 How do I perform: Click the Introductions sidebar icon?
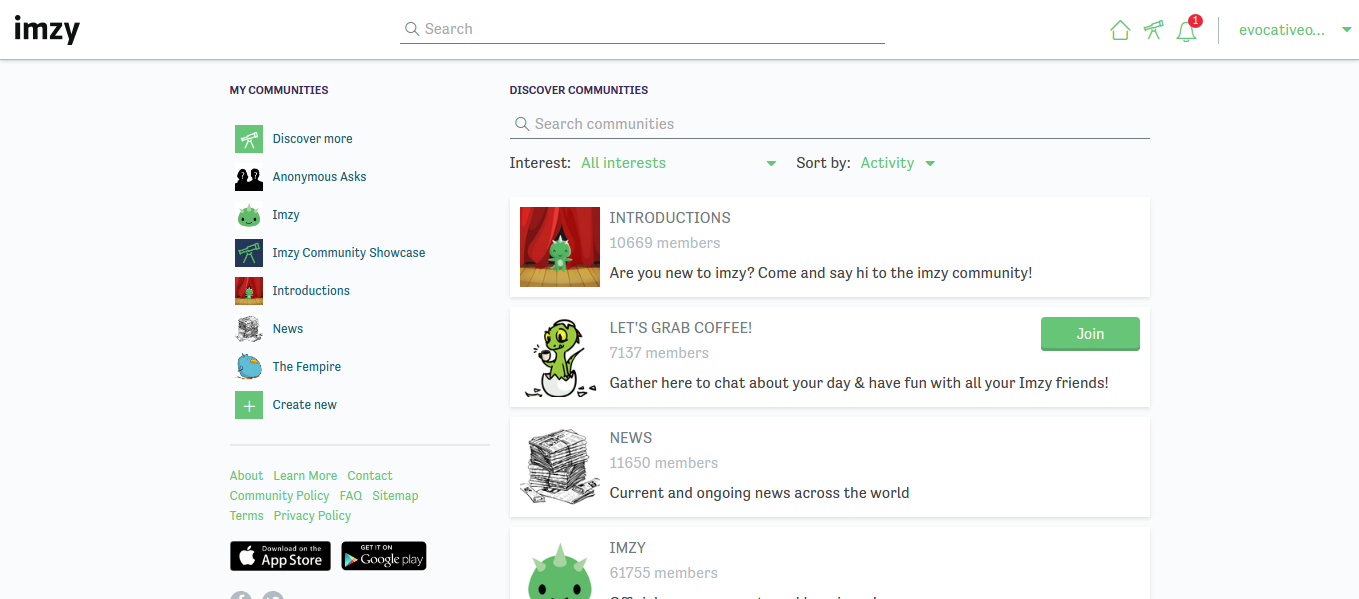coord(249,291)
